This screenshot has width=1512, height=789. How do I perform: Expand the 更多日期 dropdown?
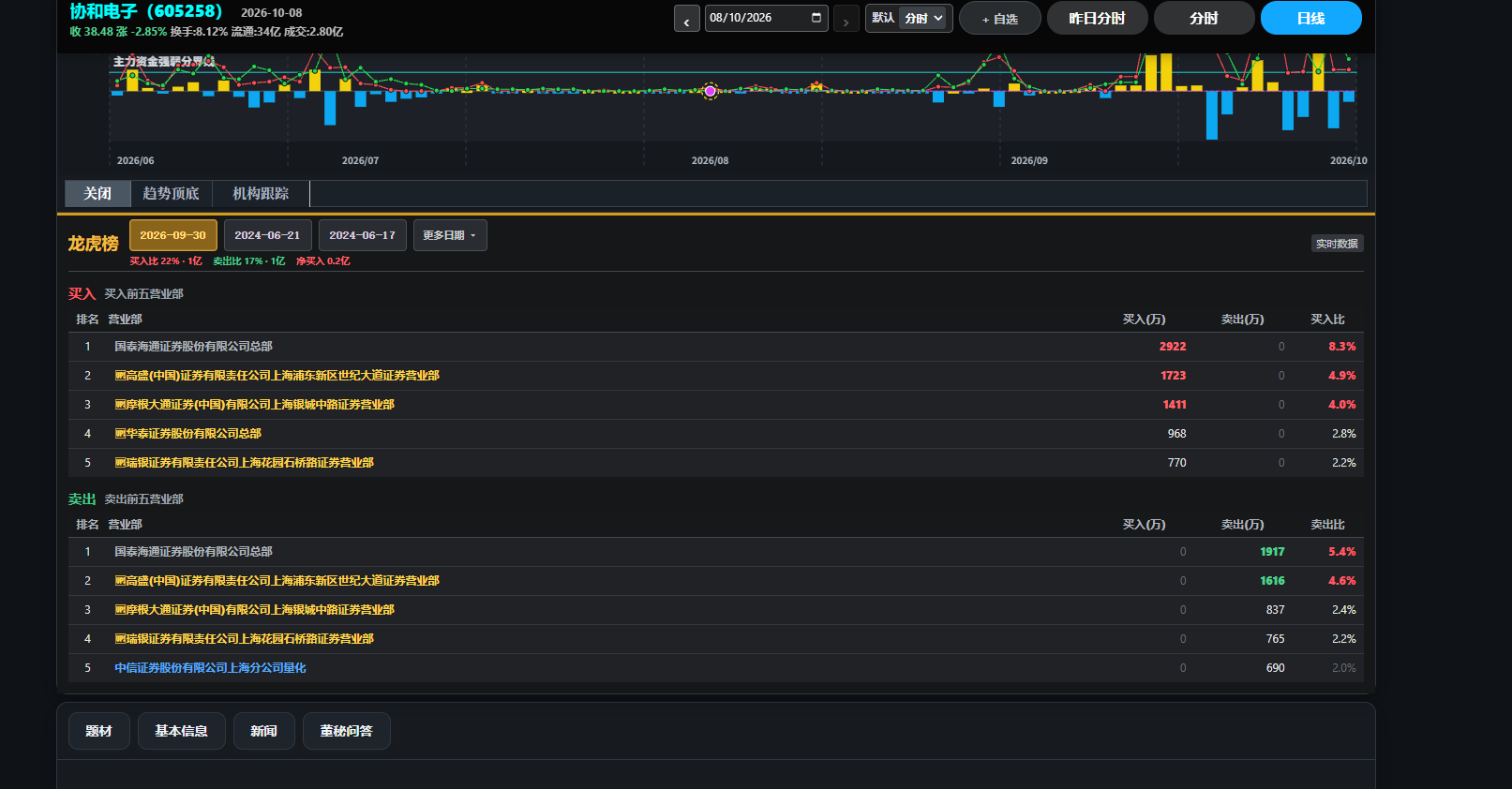click(x=450, y=235)
